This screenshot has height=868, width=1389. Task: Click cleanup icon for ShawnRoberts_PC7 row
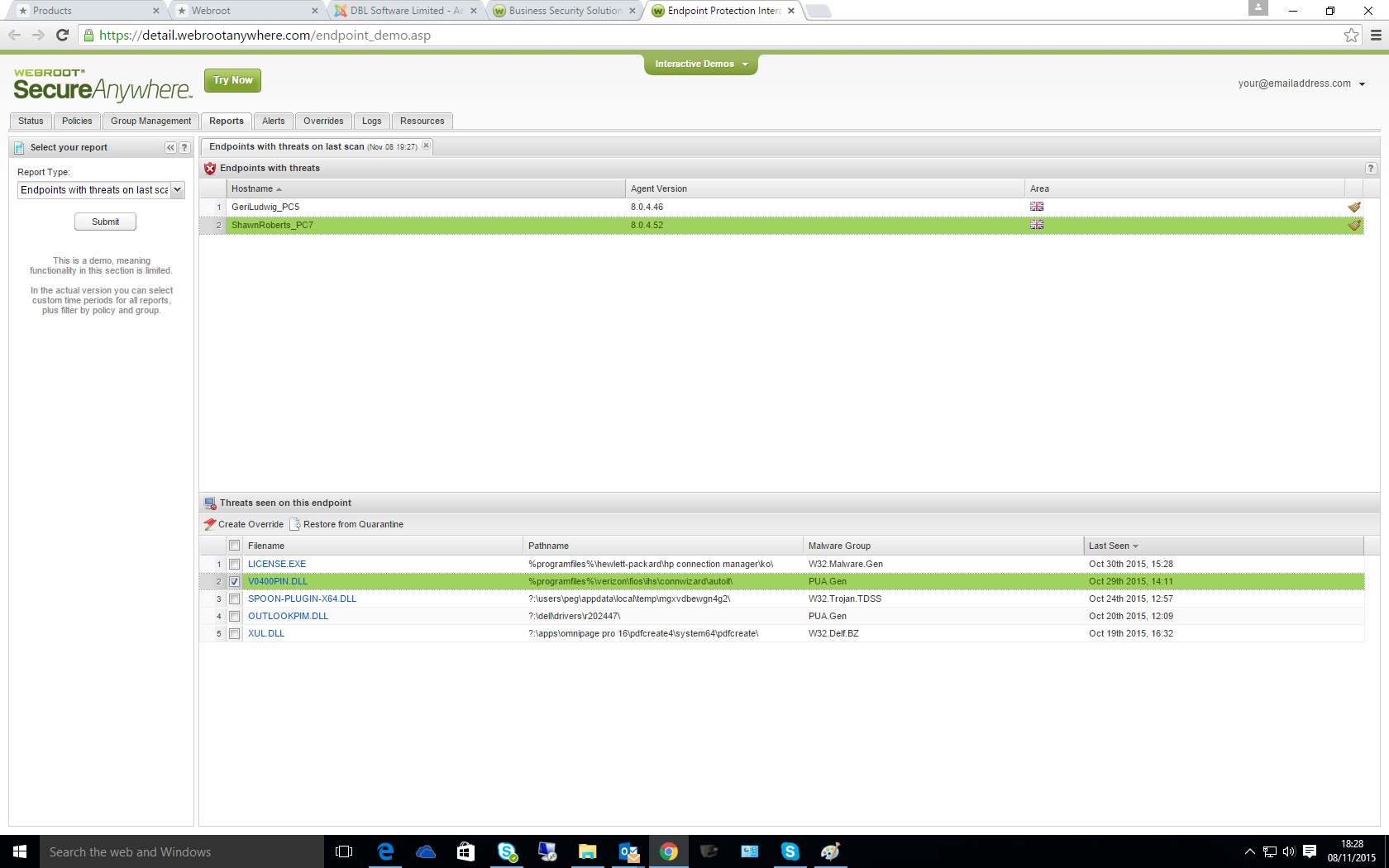tap(1354, 225)
